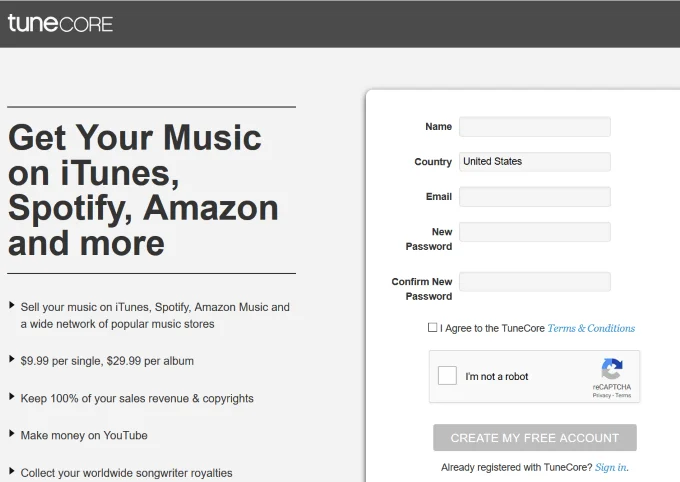Image resolution: width=680 pixels, height=482 pixels.
Task: Select the Confirm New Password field
Action: (x=535, y=282)
